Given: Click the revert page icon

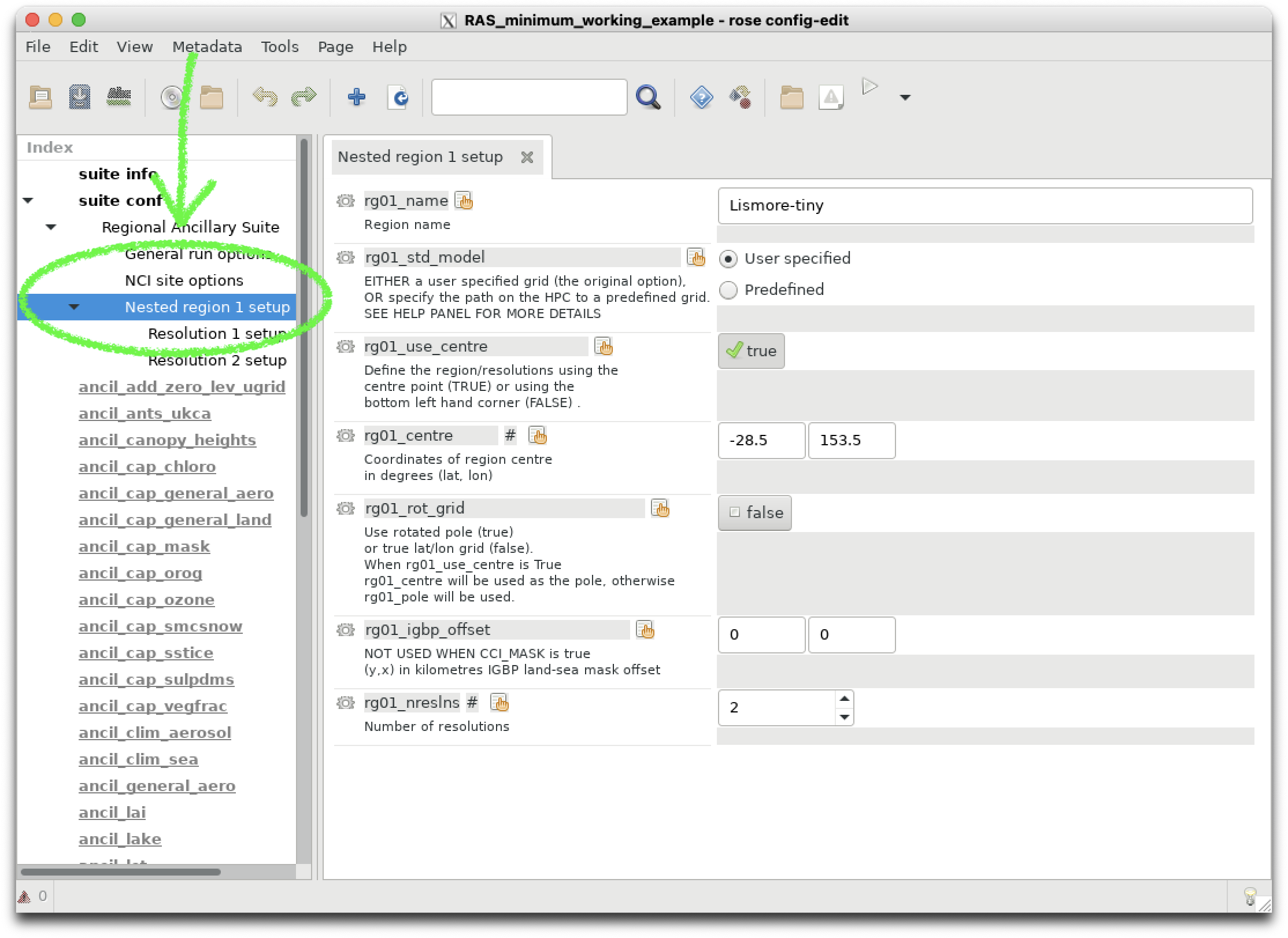Looking at the screenshot, I should 398,97.
